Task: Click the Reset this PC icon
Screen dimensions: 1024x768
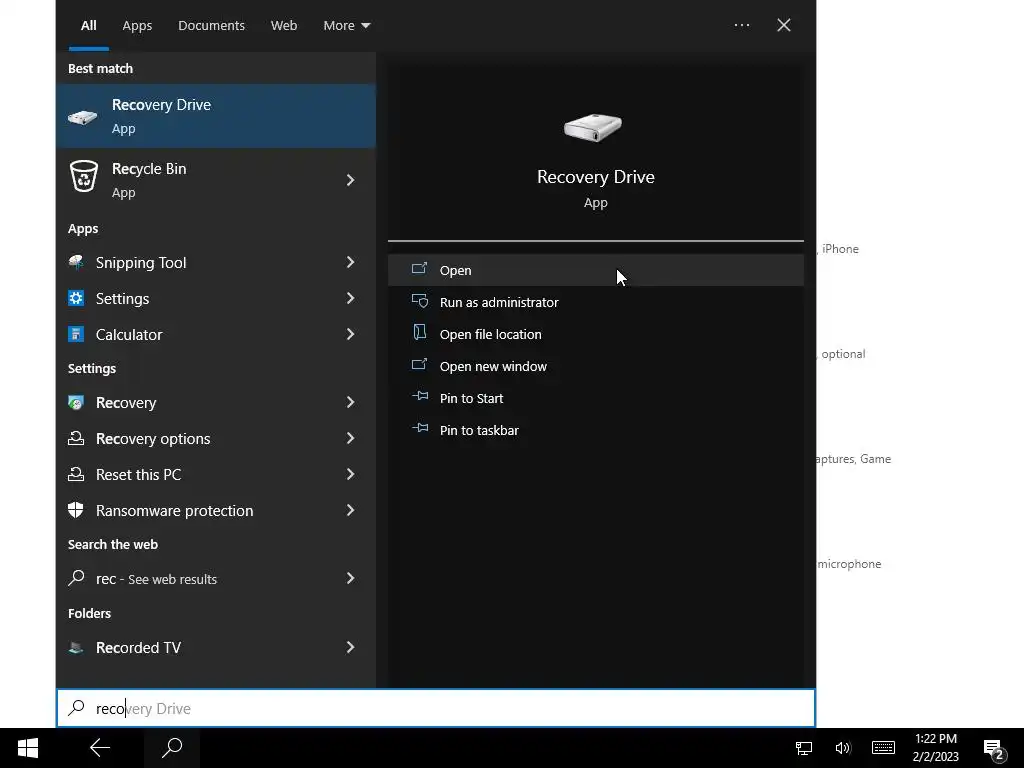Action: (x=76, y=474)
